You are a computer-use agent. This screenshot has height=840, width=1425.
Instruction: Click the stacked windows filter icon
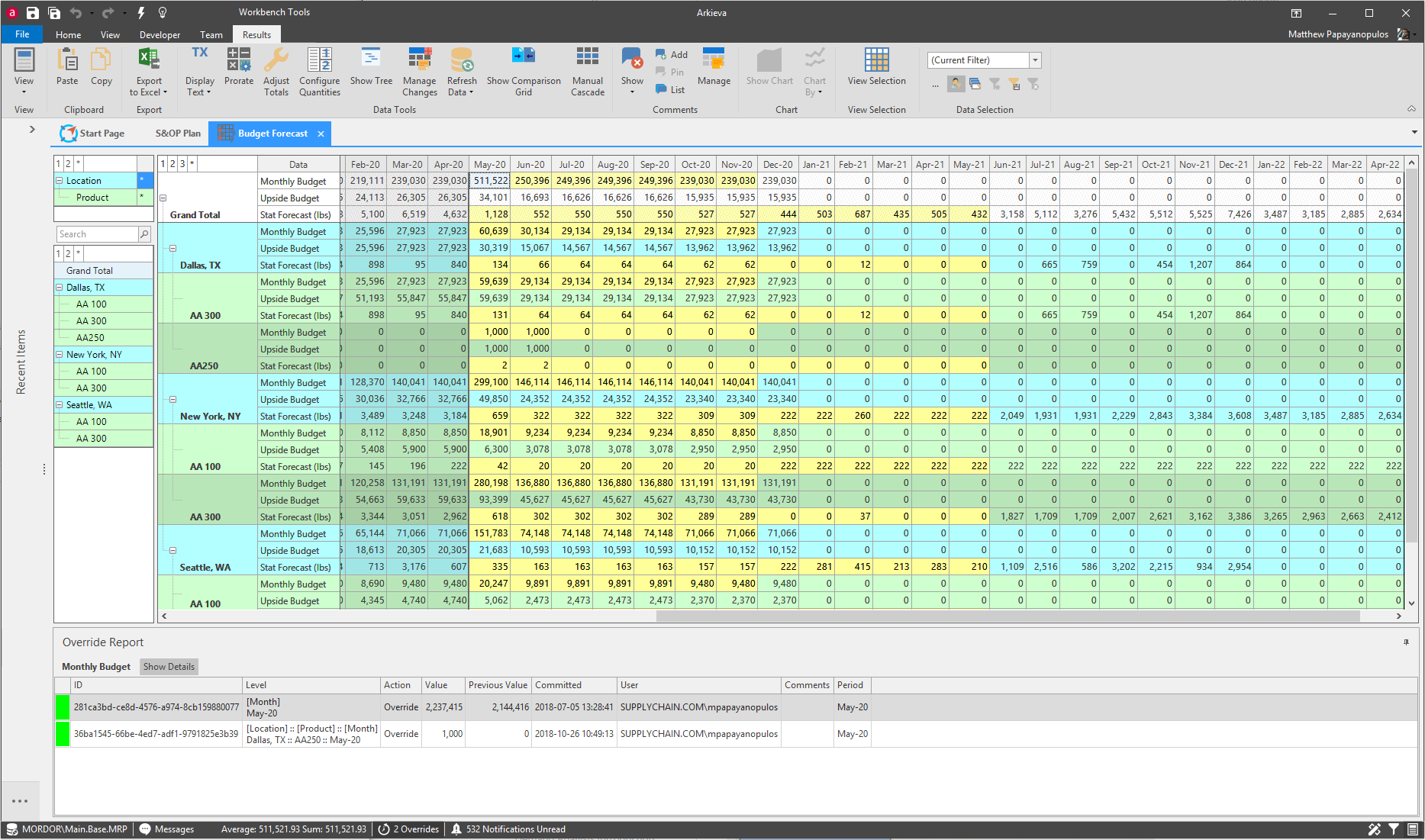click(975, 84)
